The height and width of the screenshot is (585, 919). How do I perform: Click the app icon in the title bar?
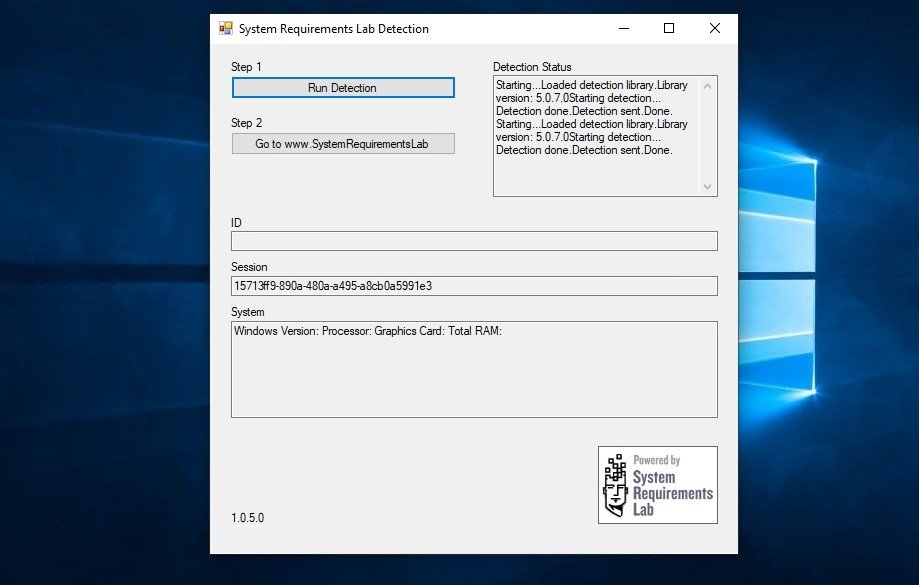click(226, 28)
